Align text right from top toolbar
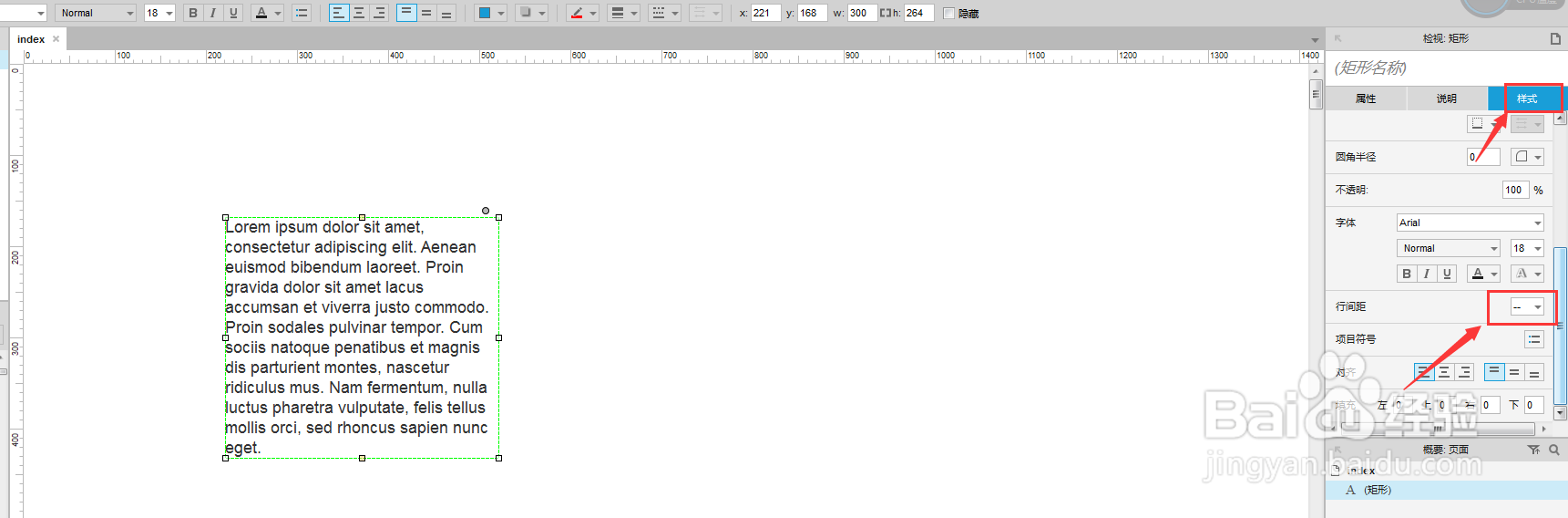Image resolution: width=1568 pixels, height=518 pixels. tap(379, 13)
